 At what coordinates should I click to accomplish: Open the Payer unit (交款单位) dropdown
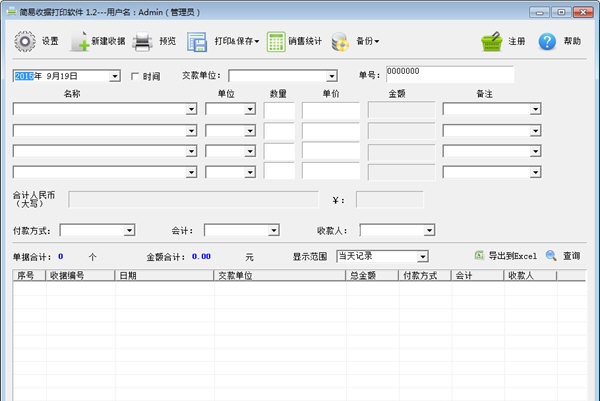pyautogui.click(x=331, y=76)
